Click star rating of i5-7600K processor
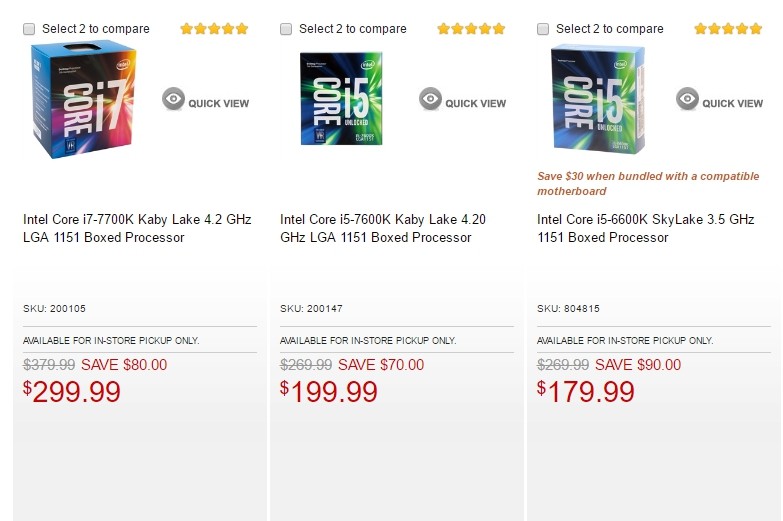 click(471, 29)
